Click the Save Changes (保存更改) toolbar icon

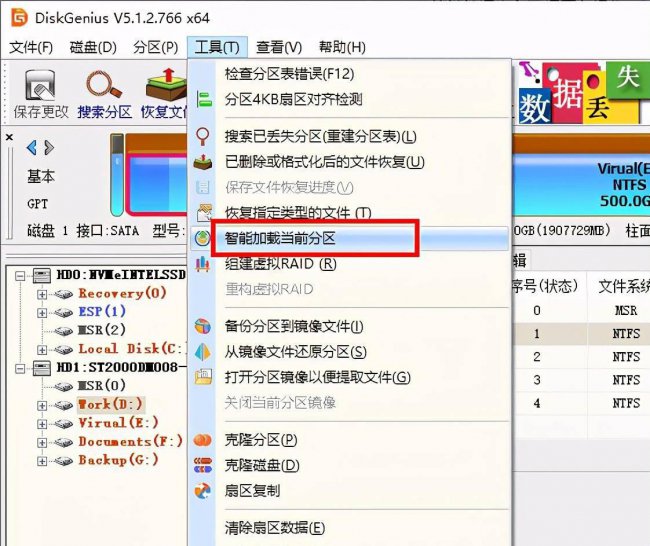click(x=40, y=85)
